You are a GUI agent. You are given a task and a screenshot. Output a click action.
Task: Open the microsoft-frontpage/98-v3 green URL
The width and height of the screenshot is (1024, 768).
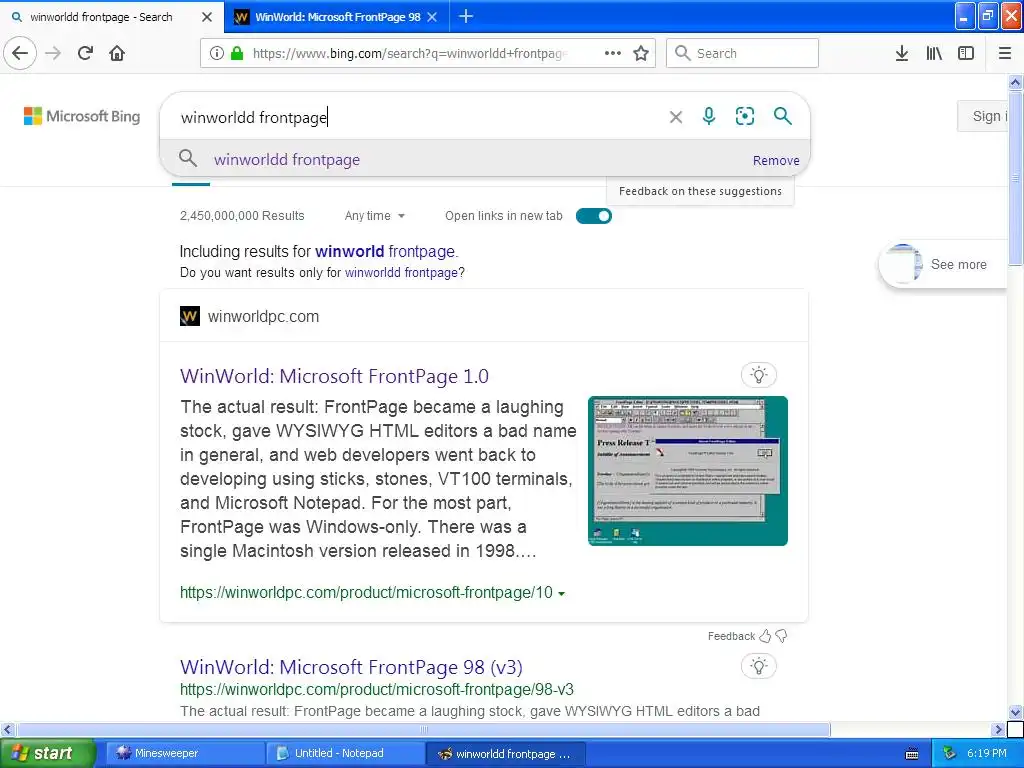click(x=377, y=690)
